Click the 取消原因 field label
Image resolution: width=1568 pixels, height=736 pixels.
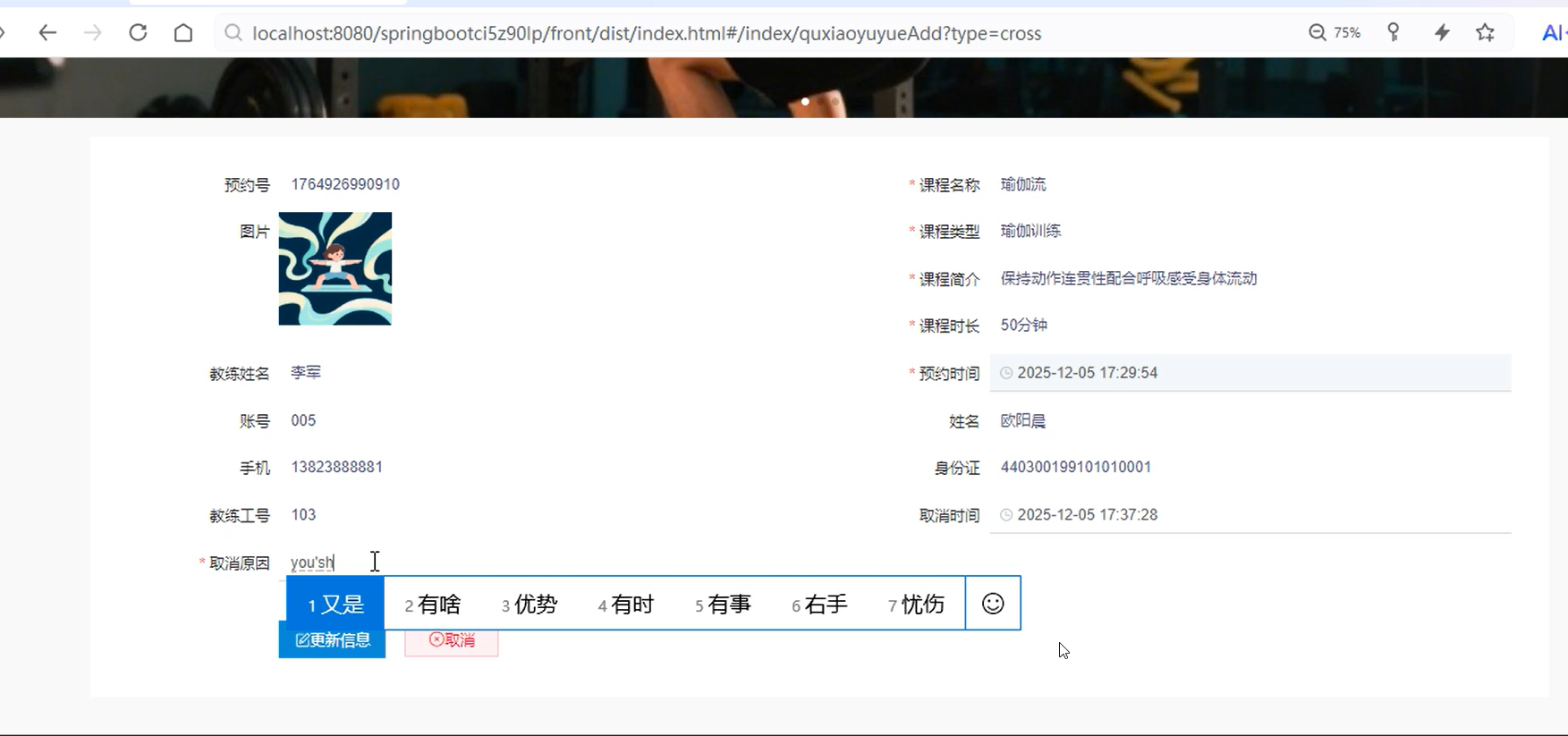240,563
